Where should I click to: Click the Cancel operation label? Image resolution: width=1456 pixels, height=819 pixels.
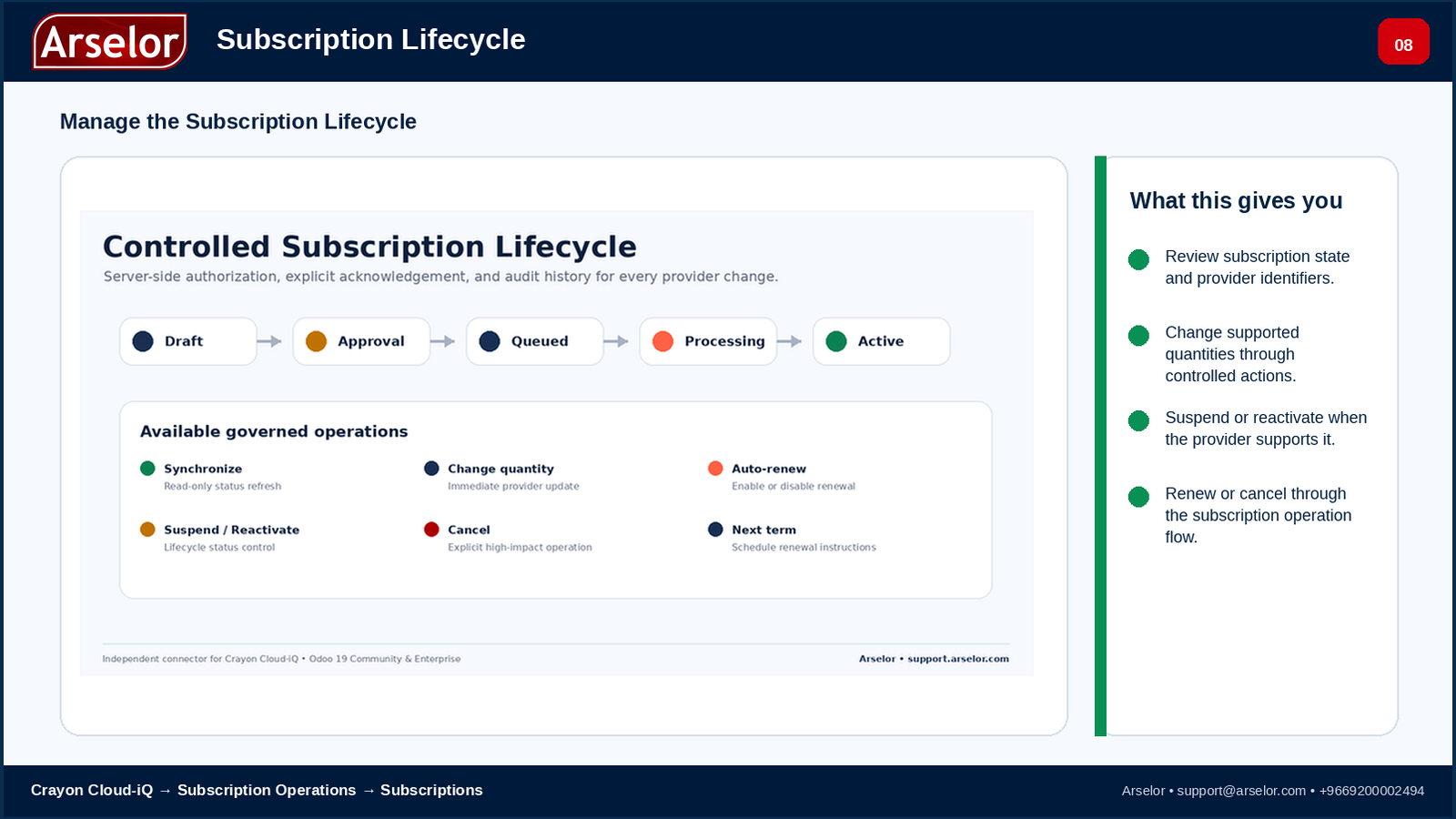tap(469, 530)
